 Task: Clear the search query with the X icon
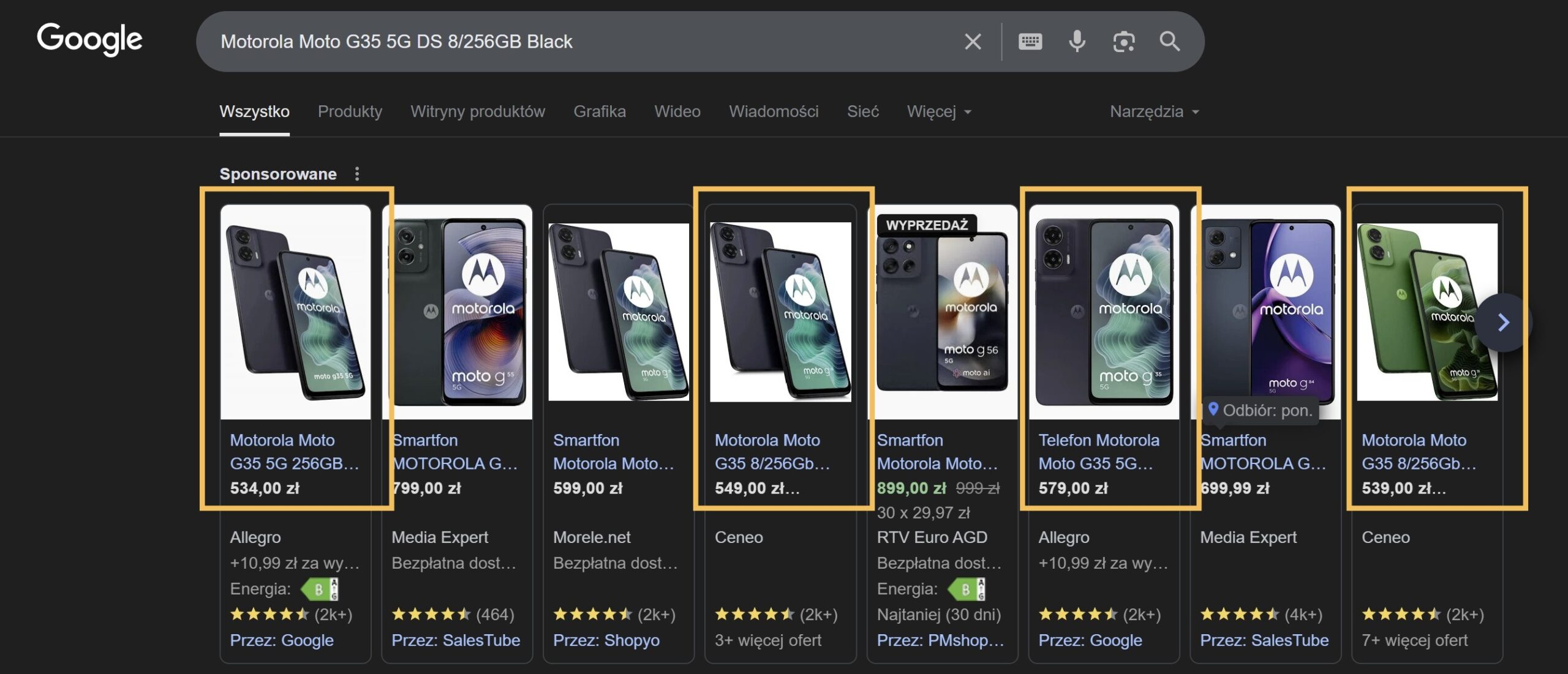pos(972,41)
